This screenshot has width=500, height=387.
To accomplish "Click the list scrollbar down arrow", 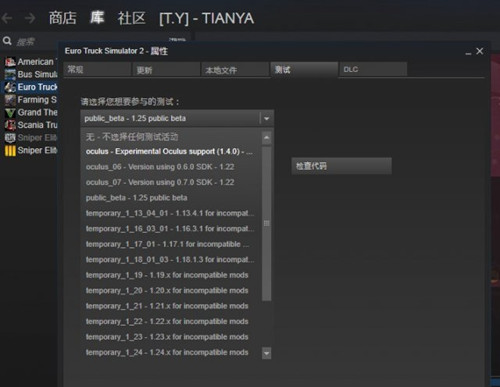I will click(x=266, y=353).
